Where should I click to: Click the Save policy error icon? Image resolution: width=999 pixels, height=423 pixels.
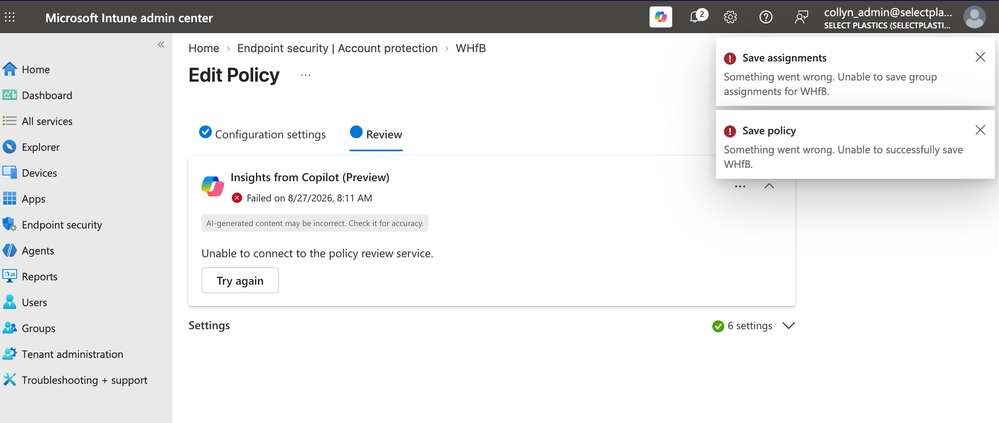point(730,131)
